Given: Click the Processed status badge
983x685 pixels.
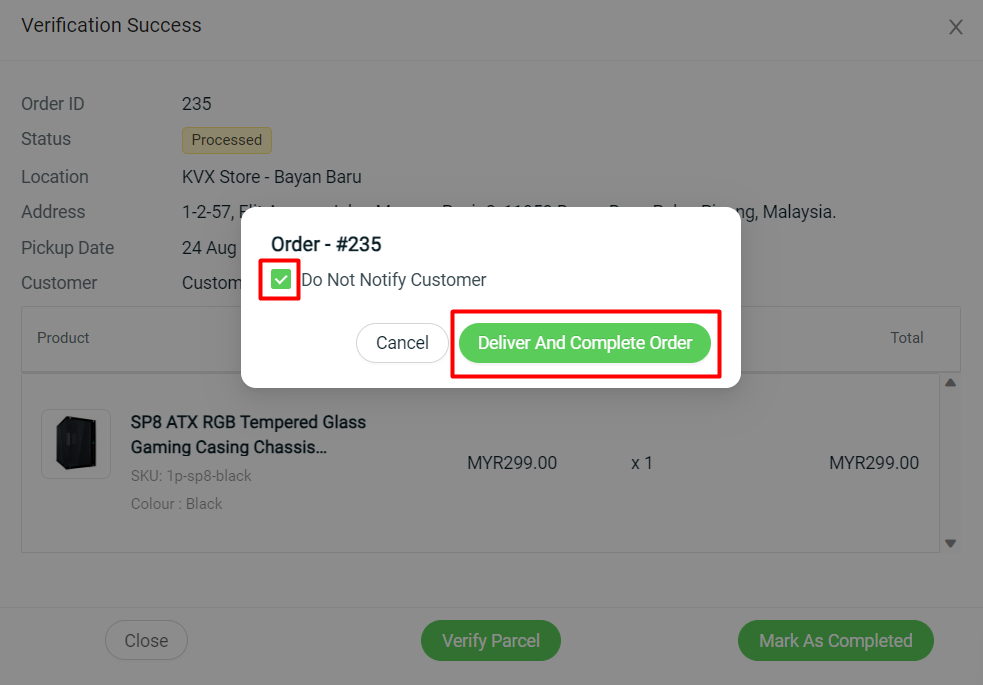Looking at the screenshot, I should click(227, 140).
